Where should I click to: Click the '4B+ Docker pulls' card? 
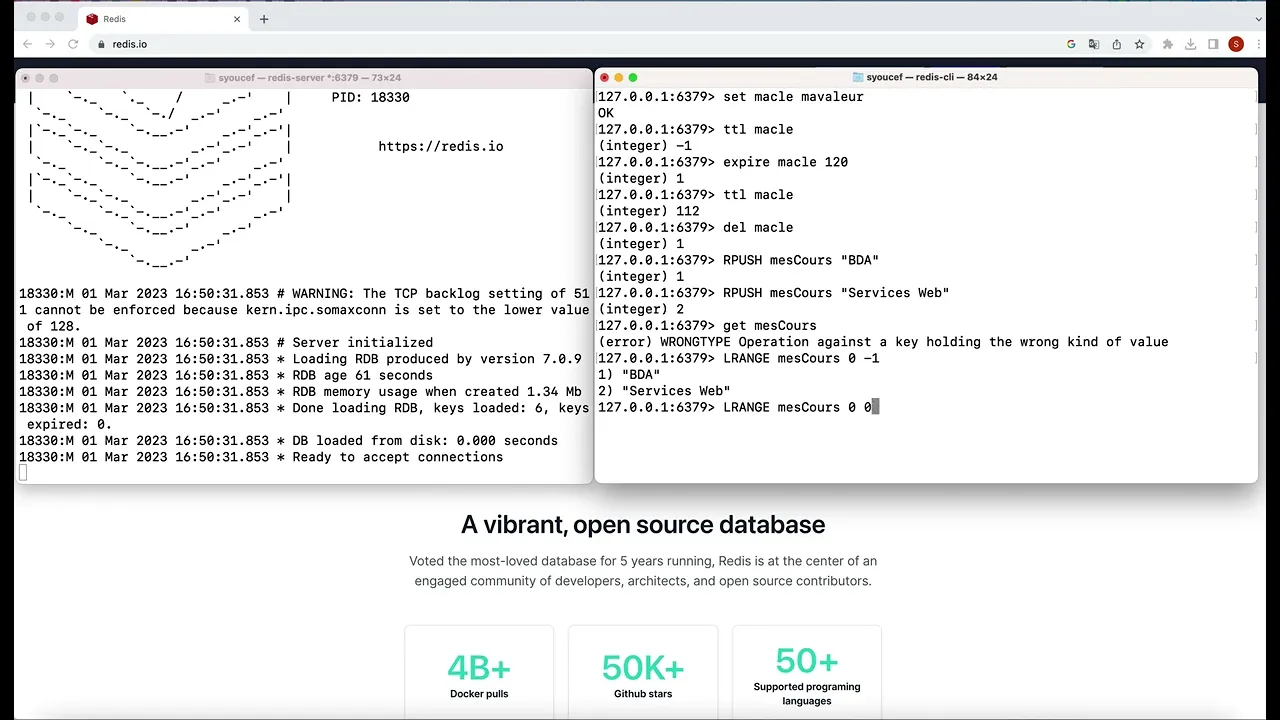(x=479, y=672)
